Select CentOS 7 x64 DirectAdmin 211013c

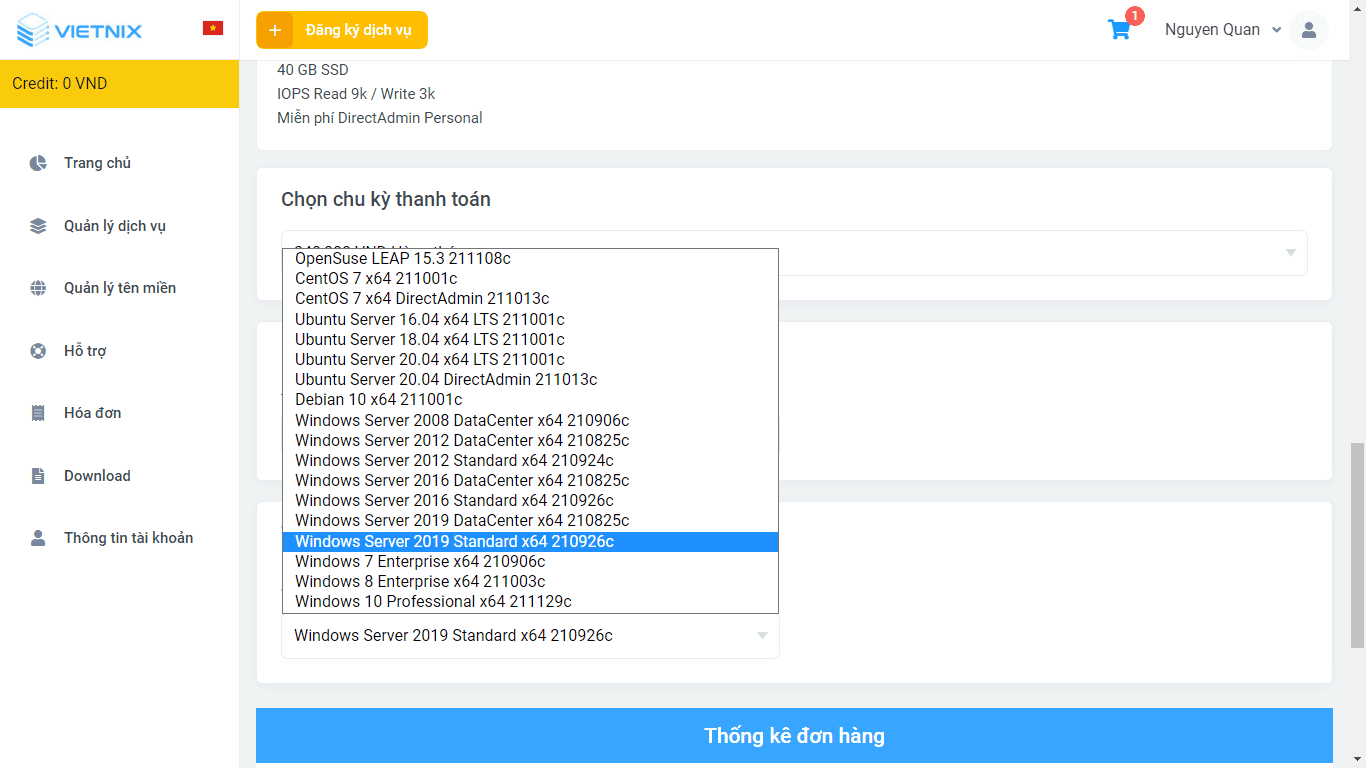[530, 299]
